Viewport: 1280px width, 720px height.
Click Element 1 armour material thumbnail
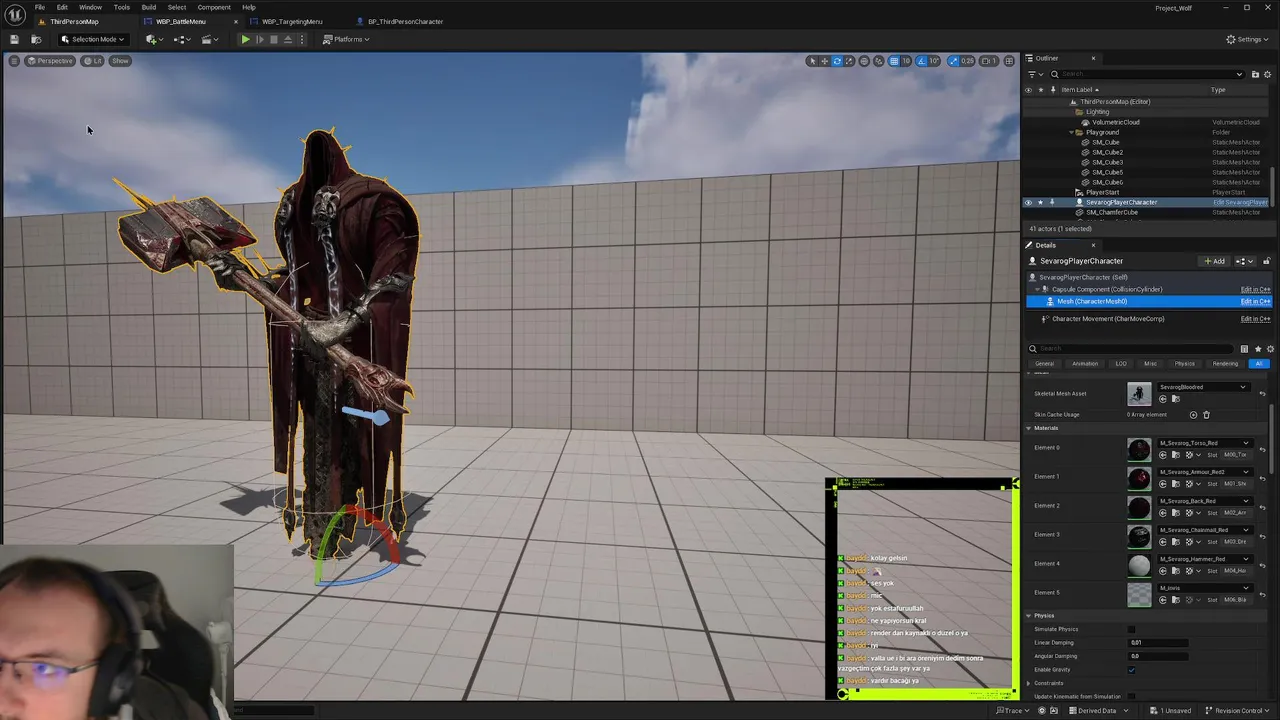(x=1139, y=478)
